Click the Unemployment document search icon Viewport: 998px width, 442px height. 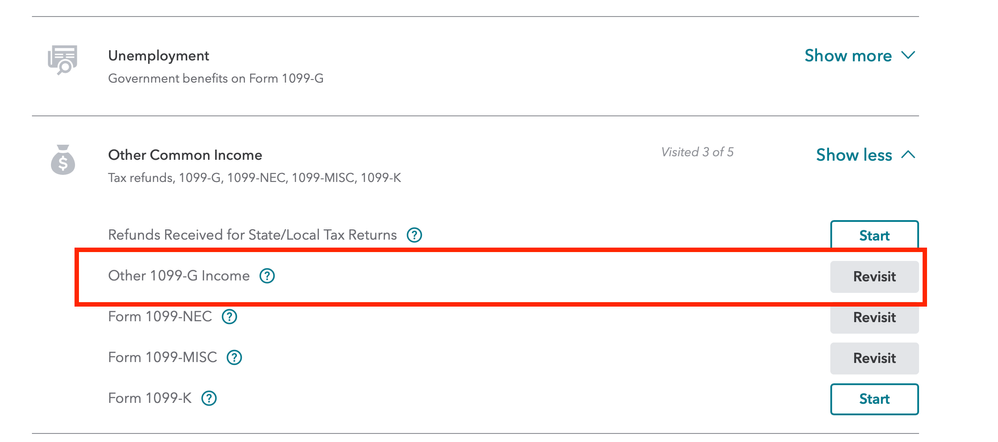[62, 61]
